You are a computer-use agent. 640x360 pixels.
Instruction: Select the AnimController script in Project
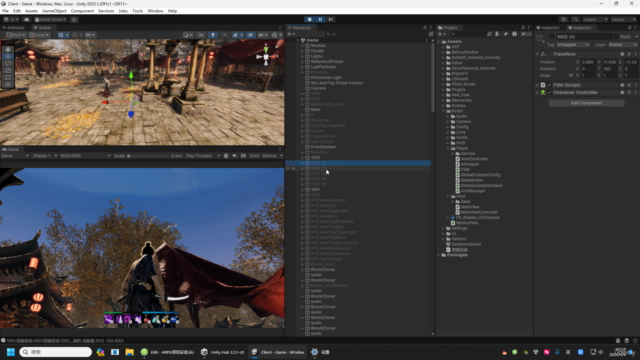click(474, 159)
